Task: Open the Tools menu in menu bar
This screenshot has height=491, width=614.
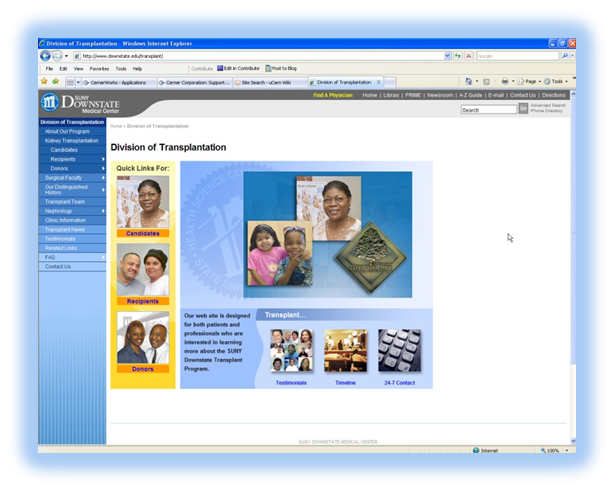Action: point(121,69)
